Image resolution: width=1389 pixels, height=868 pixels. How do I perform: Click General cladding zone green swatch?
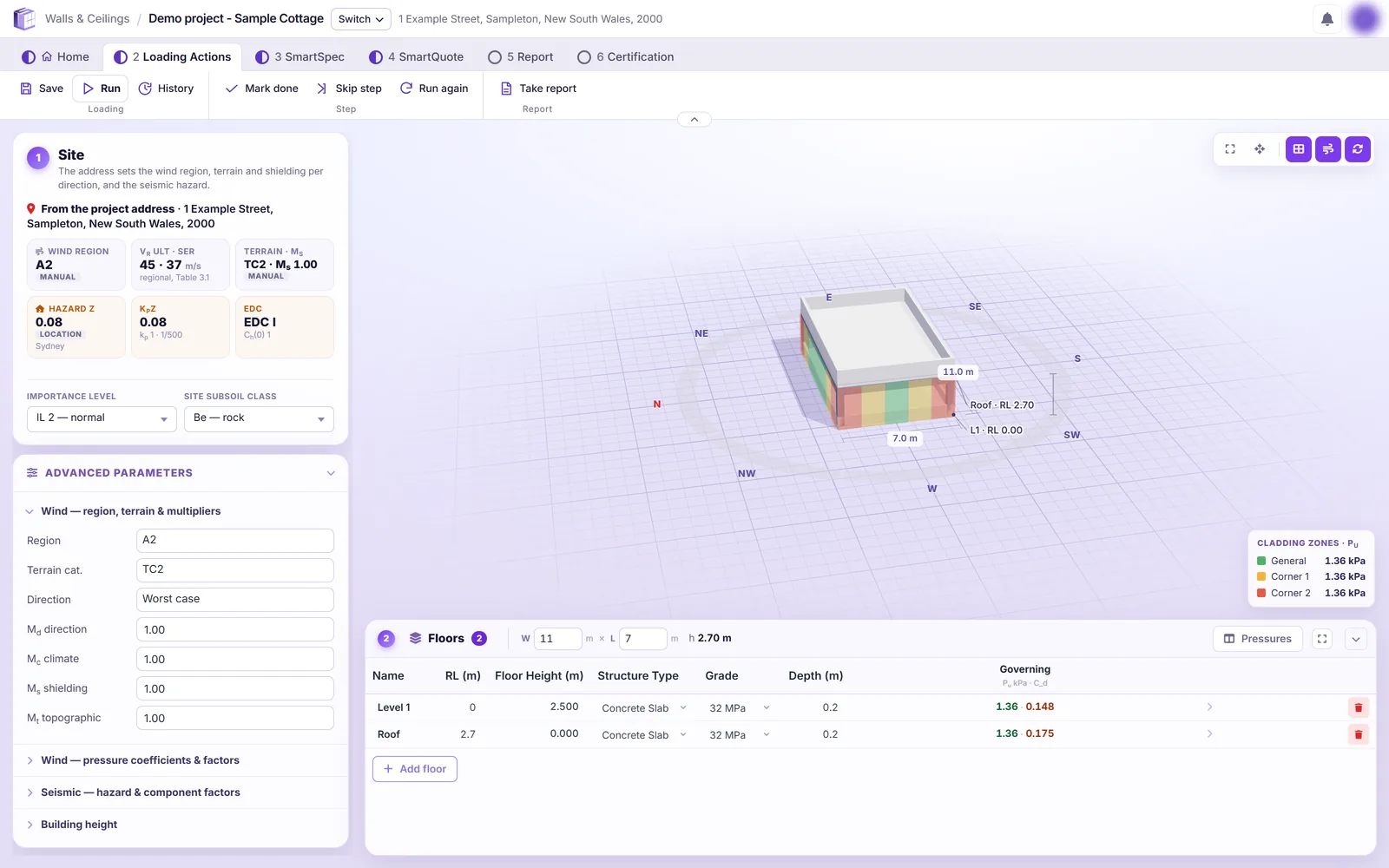click(x=1261, y=561)
